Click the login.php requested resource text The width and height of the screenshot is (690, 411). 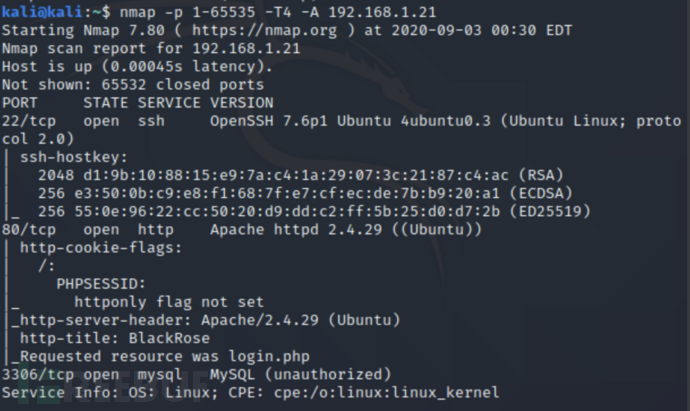269,356
